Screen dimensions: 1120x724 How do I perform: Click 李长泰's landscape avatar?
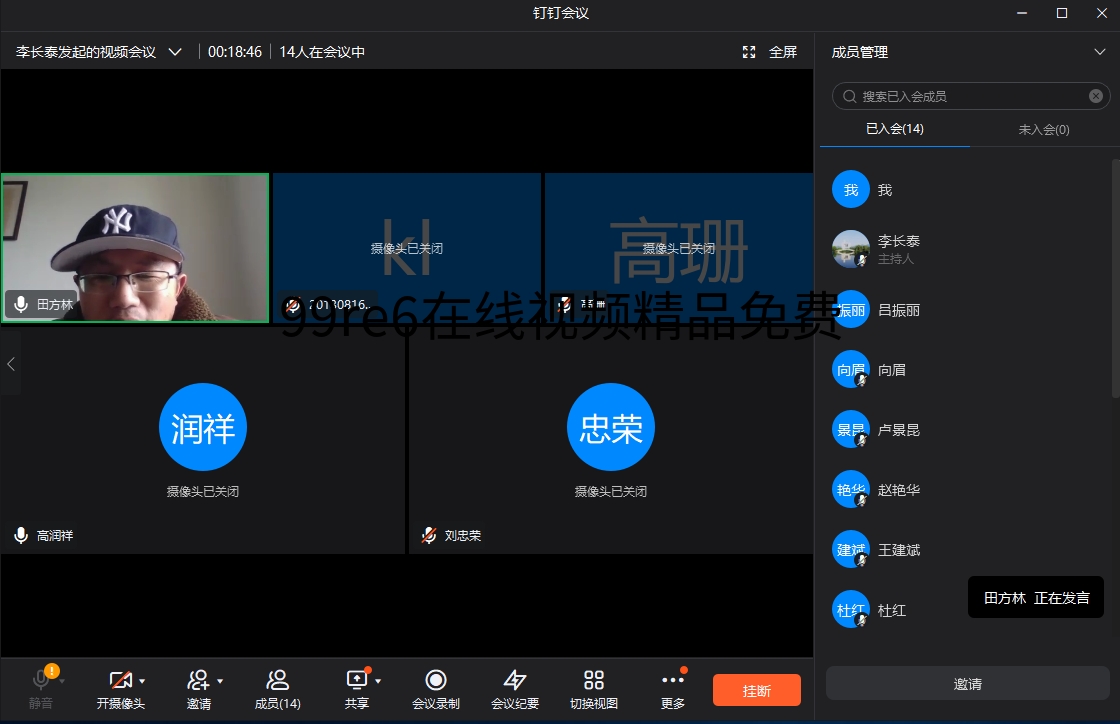tap(851, 248)
